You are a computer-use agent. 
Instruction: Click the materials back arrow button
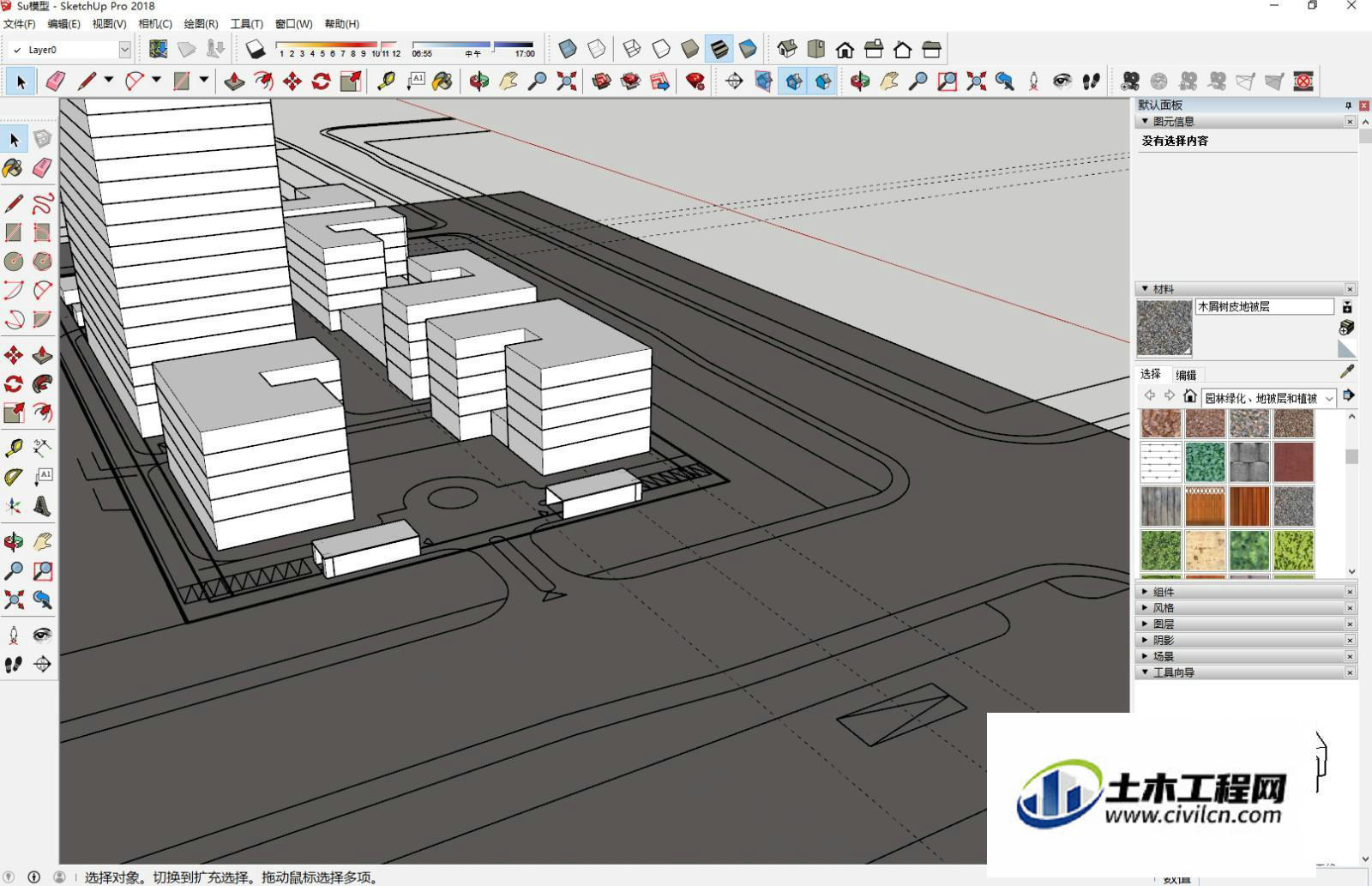pyautogui.click(x=1150, y=395)
